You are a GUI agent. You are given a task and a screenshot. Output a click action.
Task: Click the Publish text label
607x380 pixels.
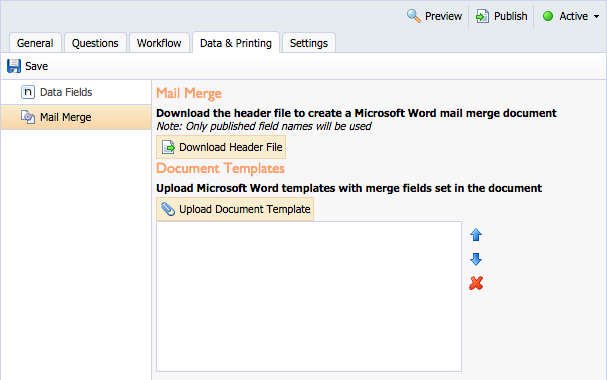point(511,16)
